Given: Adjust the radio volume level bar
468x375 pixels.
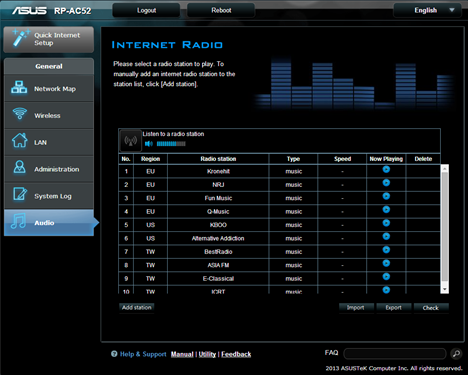Looking at the screenshot, I should [x=171, y=144].
